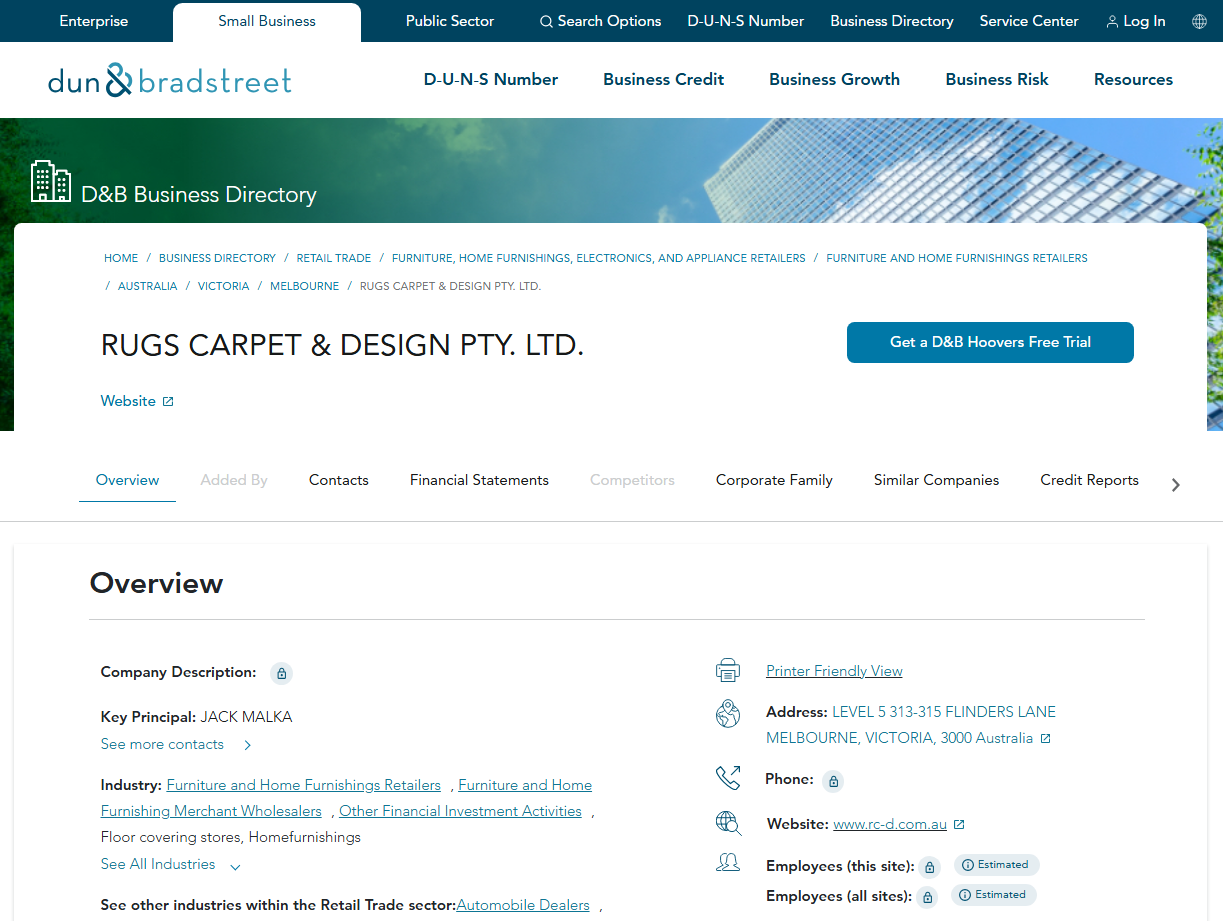Open D-U-N-S Number in top utility bar
This screenshot has height=921, width=1223.
tap(745, 21)
